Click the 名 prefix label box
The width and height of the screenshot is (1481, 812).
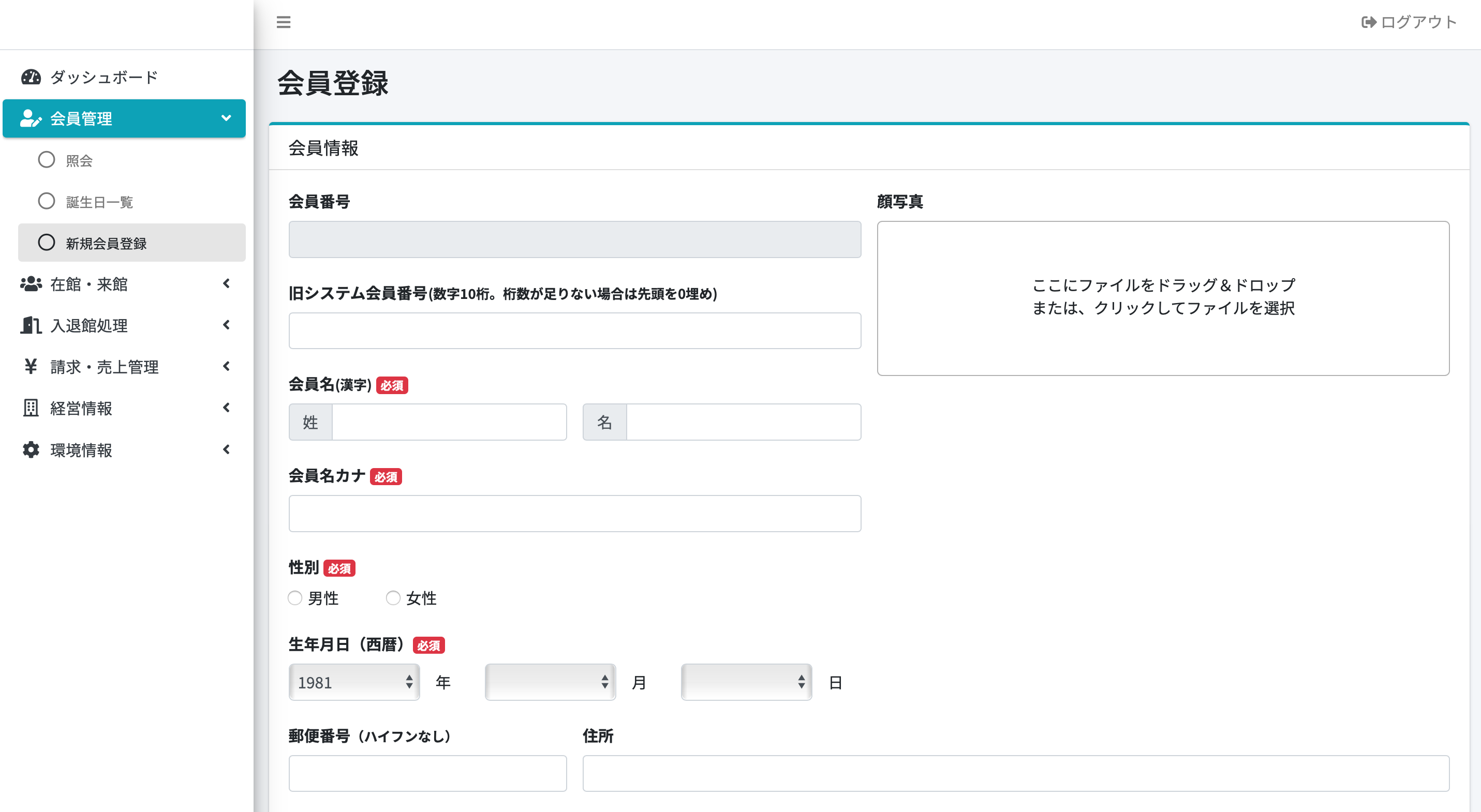605,422
